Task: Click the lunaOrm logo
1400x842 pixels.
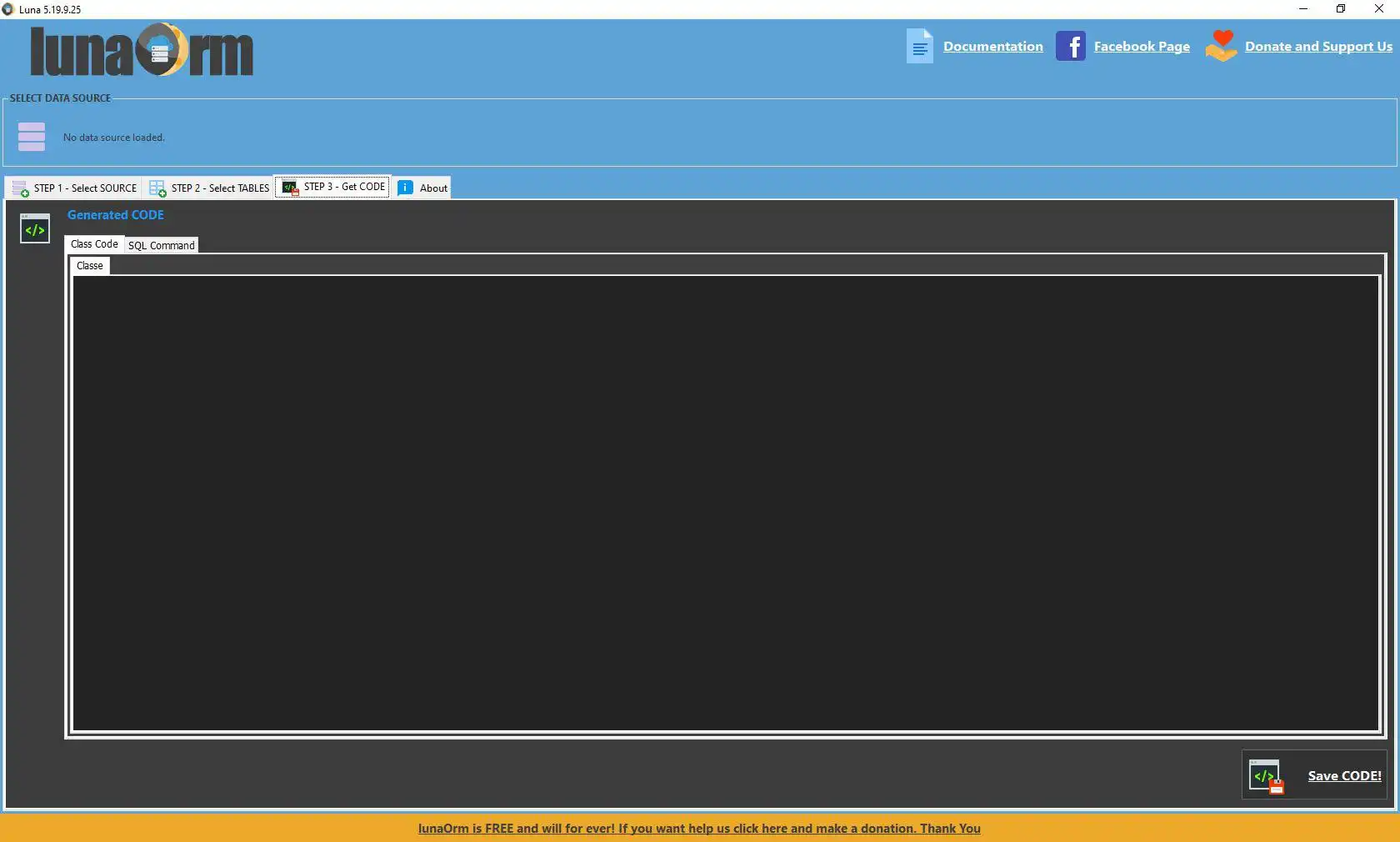Action: click(x=142, y=50)
